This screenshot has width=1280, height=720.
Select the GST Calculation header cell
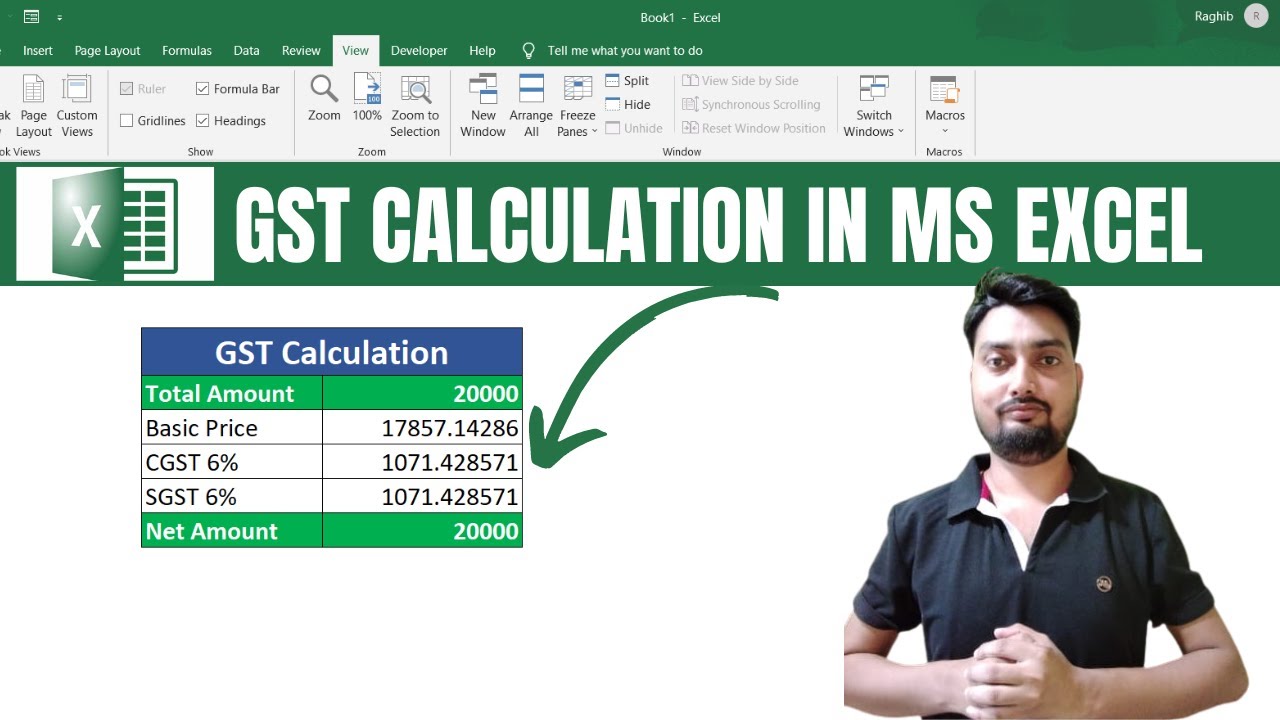332,352
